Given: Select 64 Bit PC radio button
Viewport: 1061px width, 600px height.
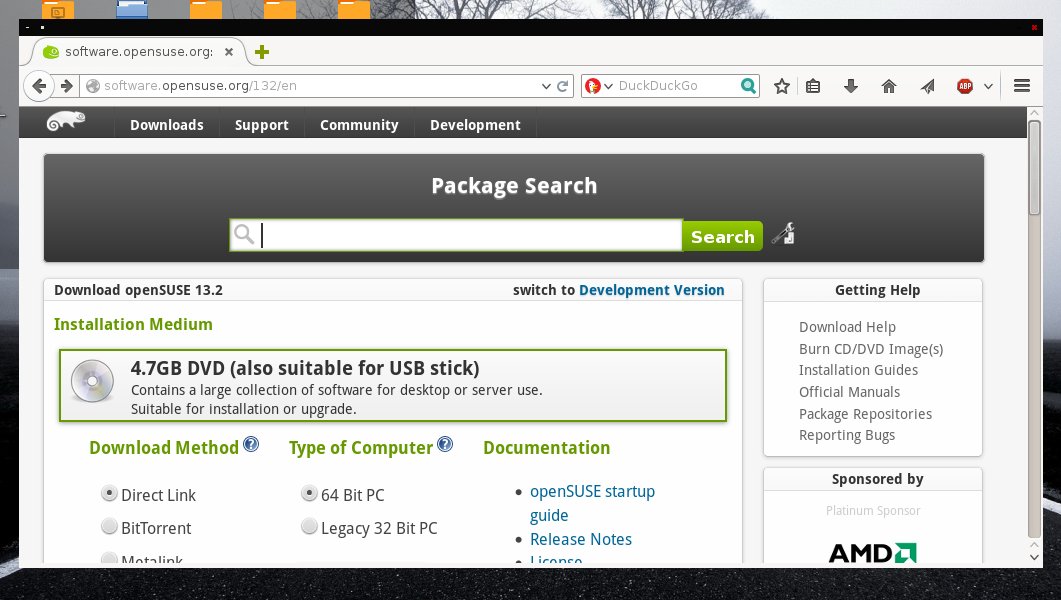Looking at the screenshot, I should [x=309, y=494].
